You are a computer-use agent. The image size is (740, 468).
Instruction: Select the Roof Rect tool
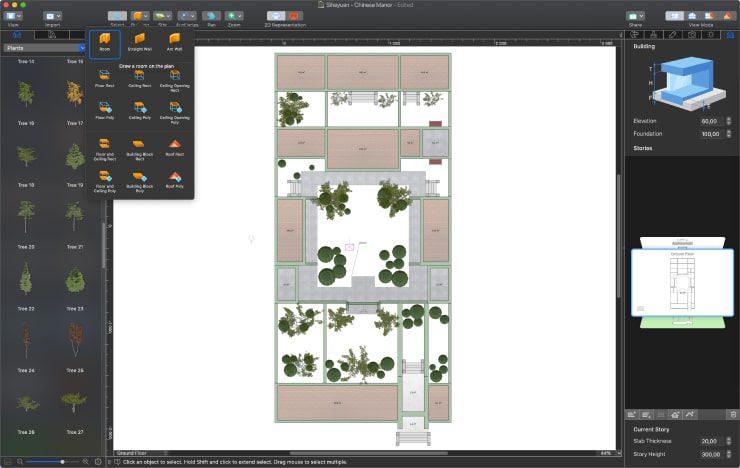click(x=175, y=147)
